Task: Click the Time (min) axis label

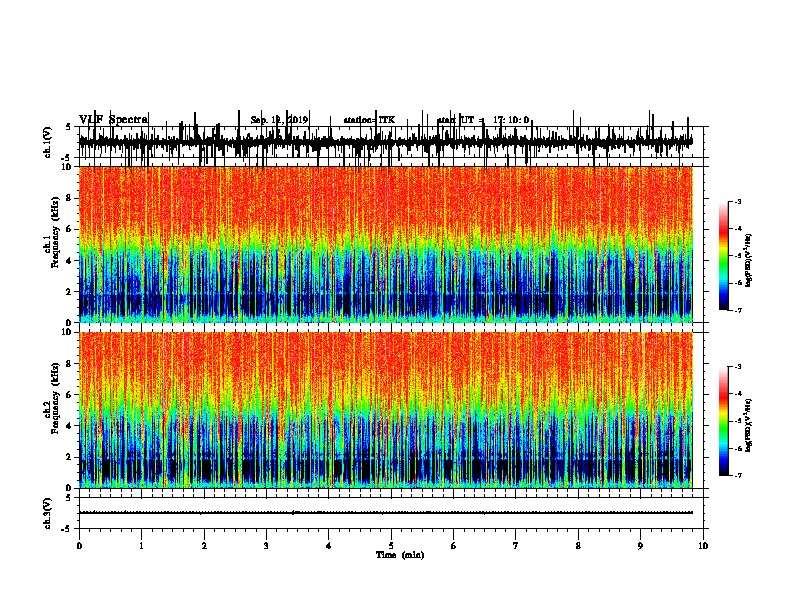Action: click(x=400, y=554)
